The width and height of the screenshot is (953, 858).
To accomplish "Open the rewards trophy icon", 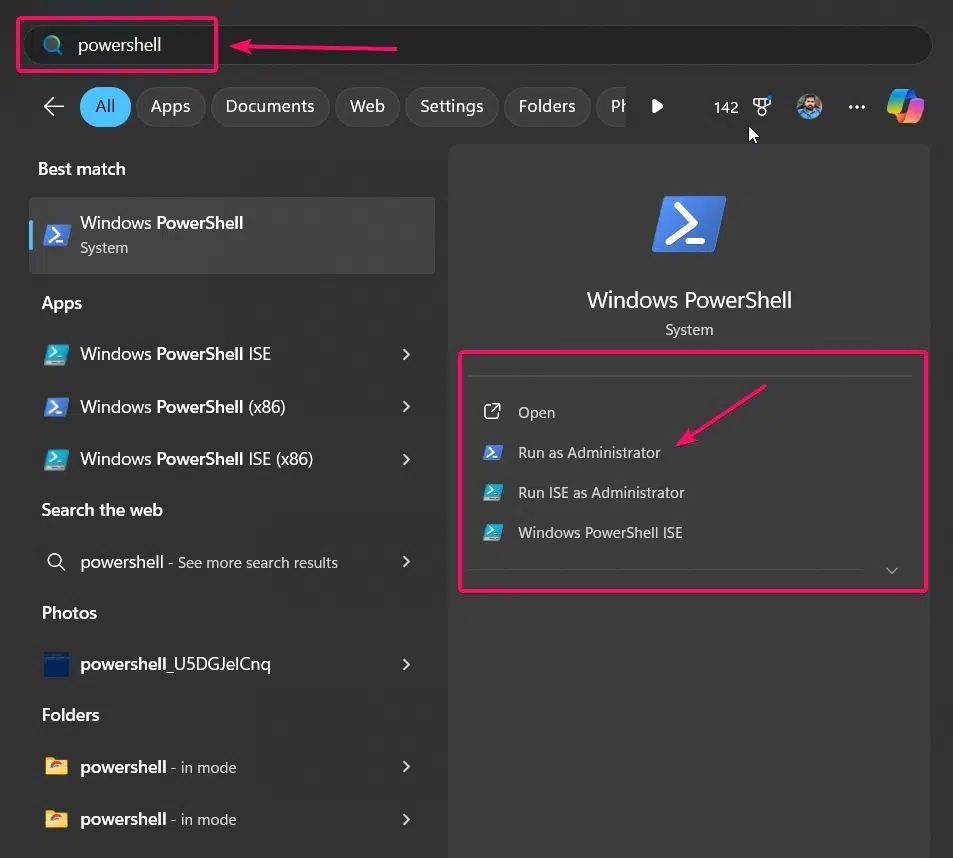I will [762, 106].
